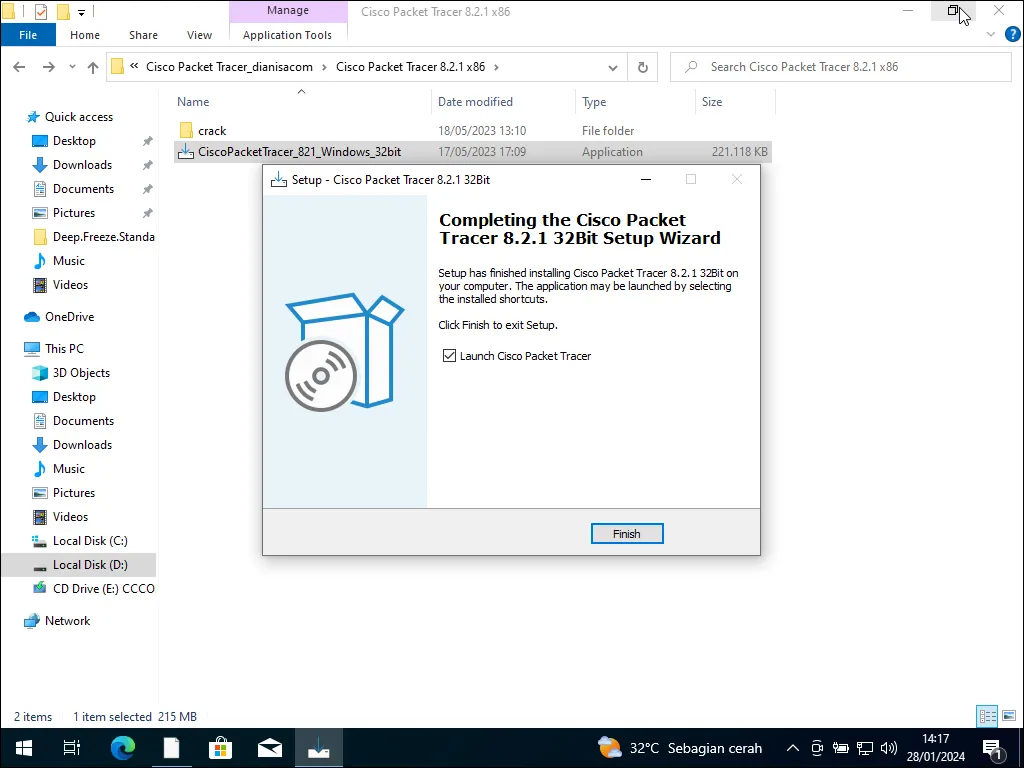Switch to large icons view layout

tap(1008, 716)
